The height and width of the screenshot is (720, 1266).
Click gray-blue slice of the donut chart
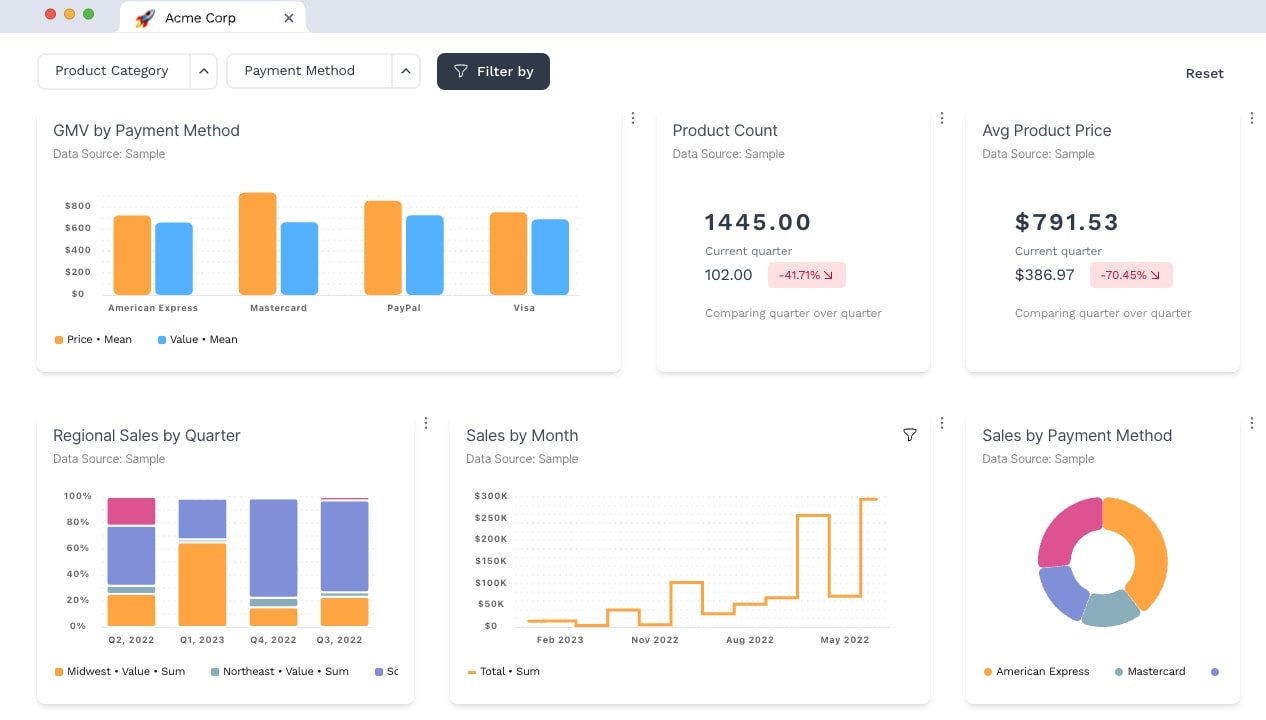coord(1110,608)
